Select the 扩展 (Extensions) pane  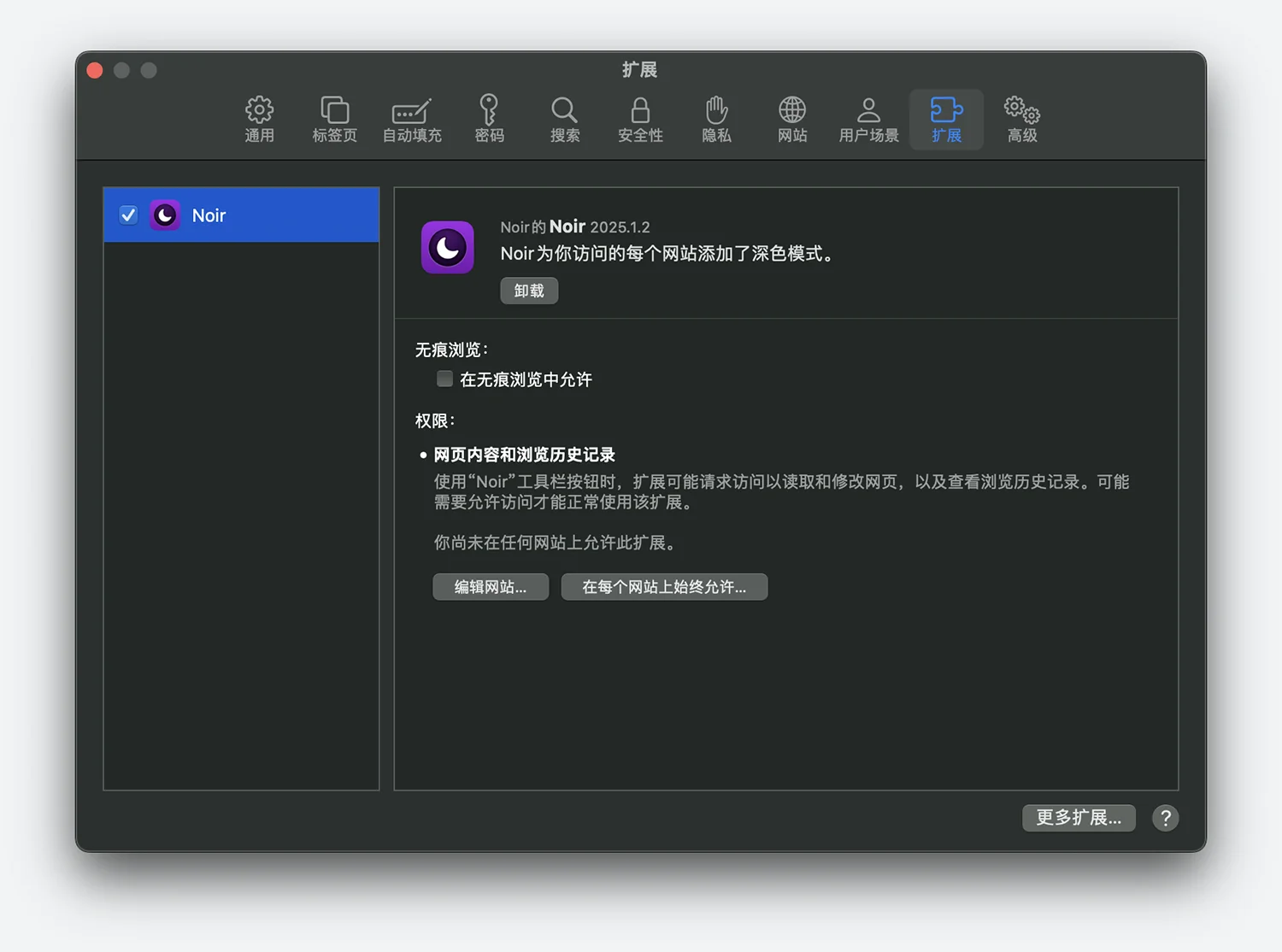tap(946, 120)
